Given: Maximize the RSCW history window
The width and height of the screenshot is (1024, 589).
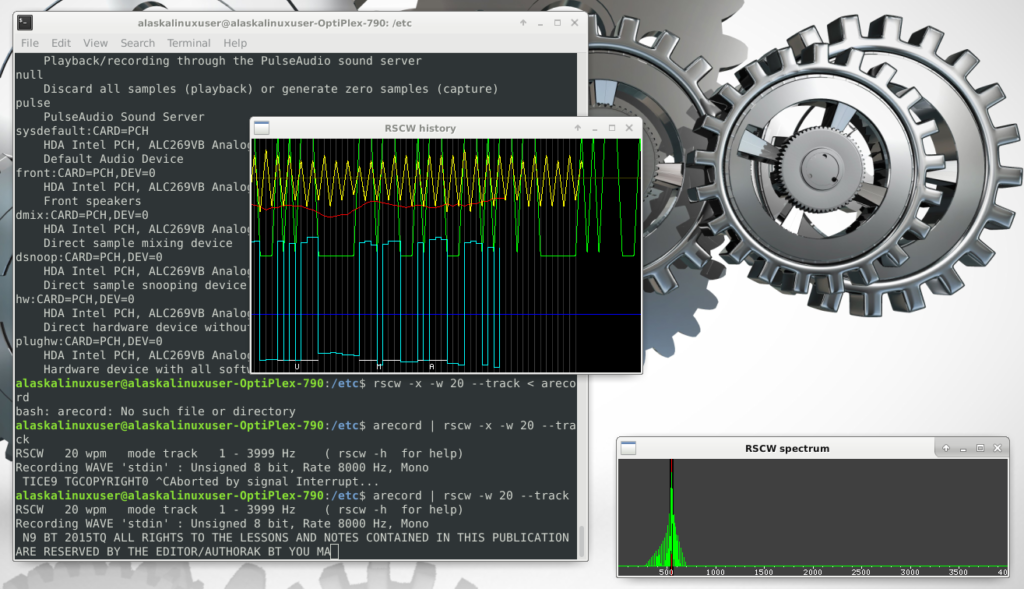Looking at the screenshot, I should coord(611,128).
